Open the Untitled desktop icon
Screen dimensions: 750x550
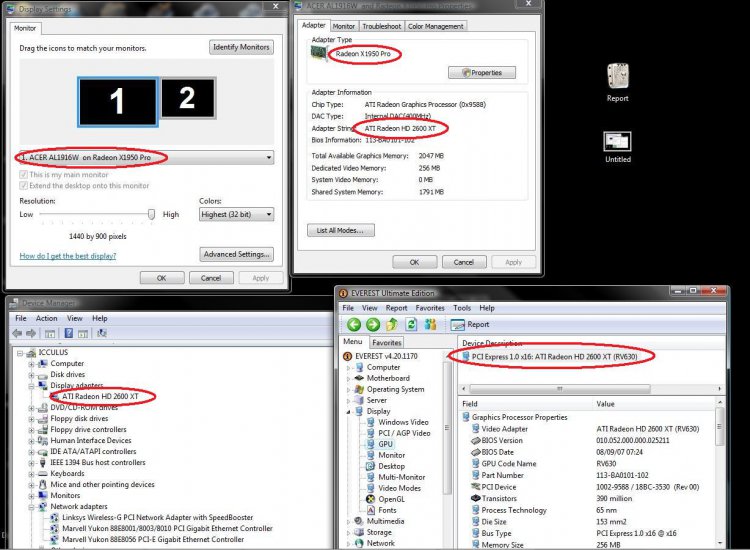point(618,147)
